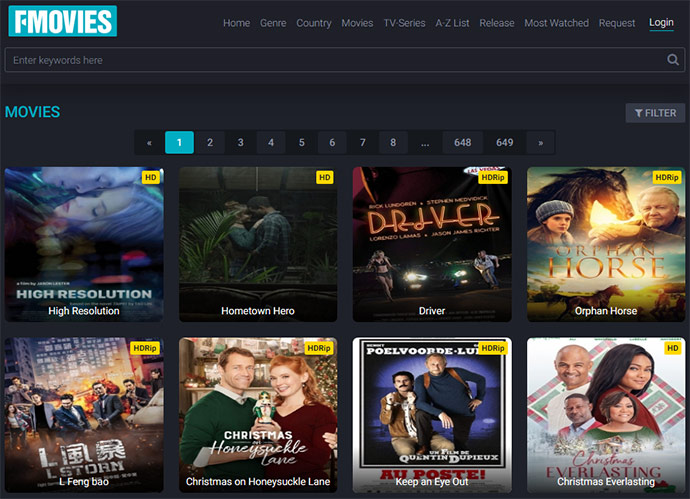Go to page 7

pos(363,143)
